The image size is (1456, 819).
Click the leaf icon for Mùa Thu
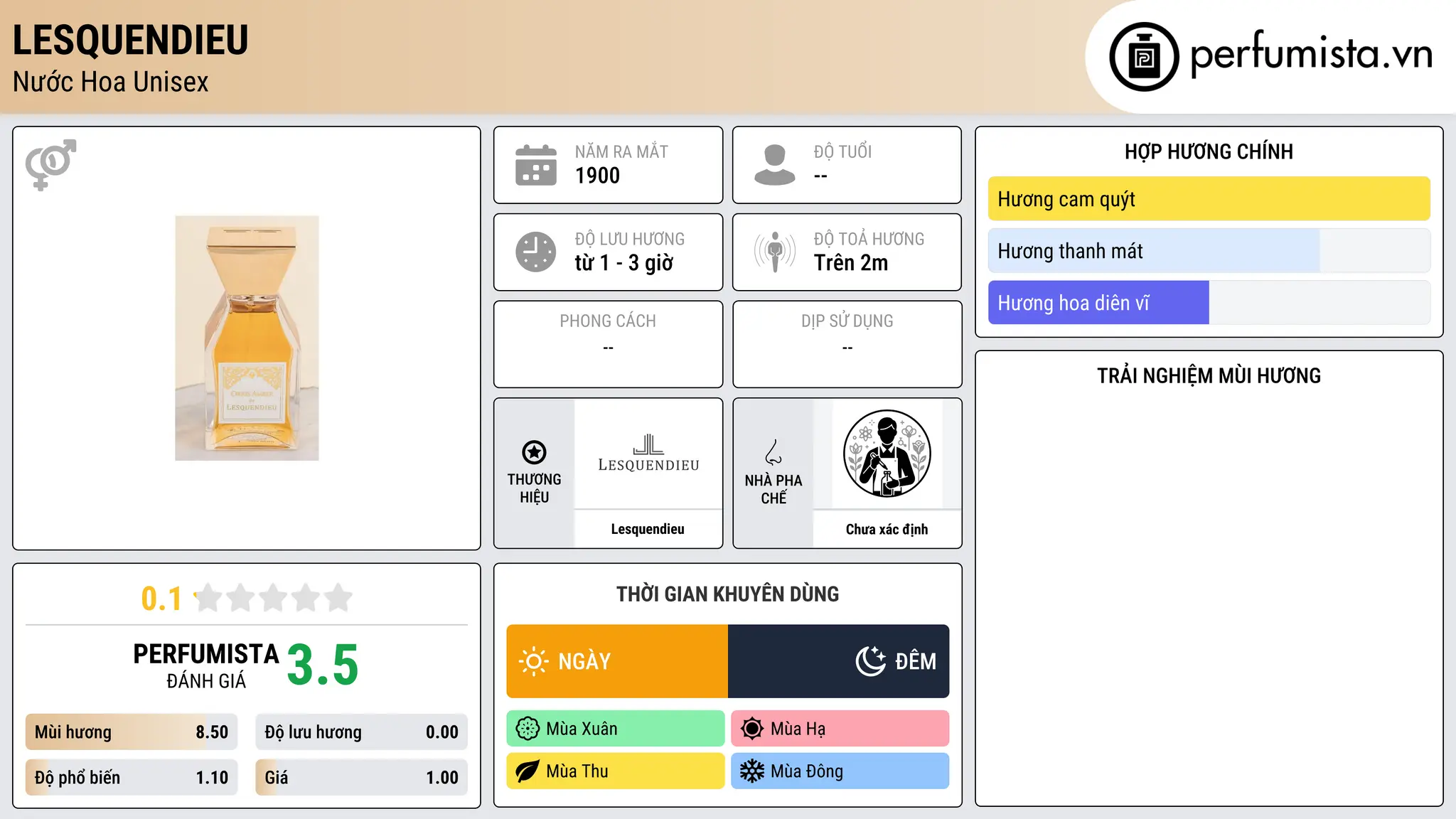click(x=528, y=771)
